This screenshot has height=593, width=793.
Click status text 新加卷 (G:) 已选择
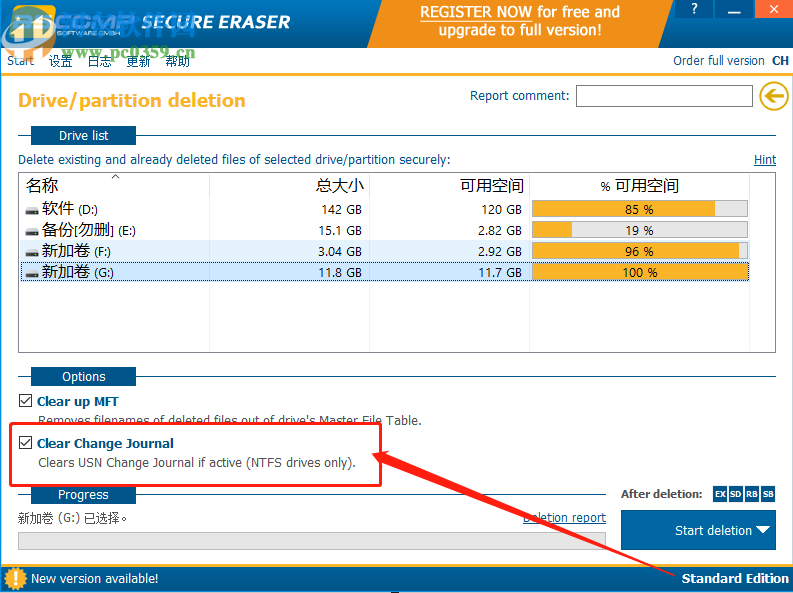click(x=72, y=518)
